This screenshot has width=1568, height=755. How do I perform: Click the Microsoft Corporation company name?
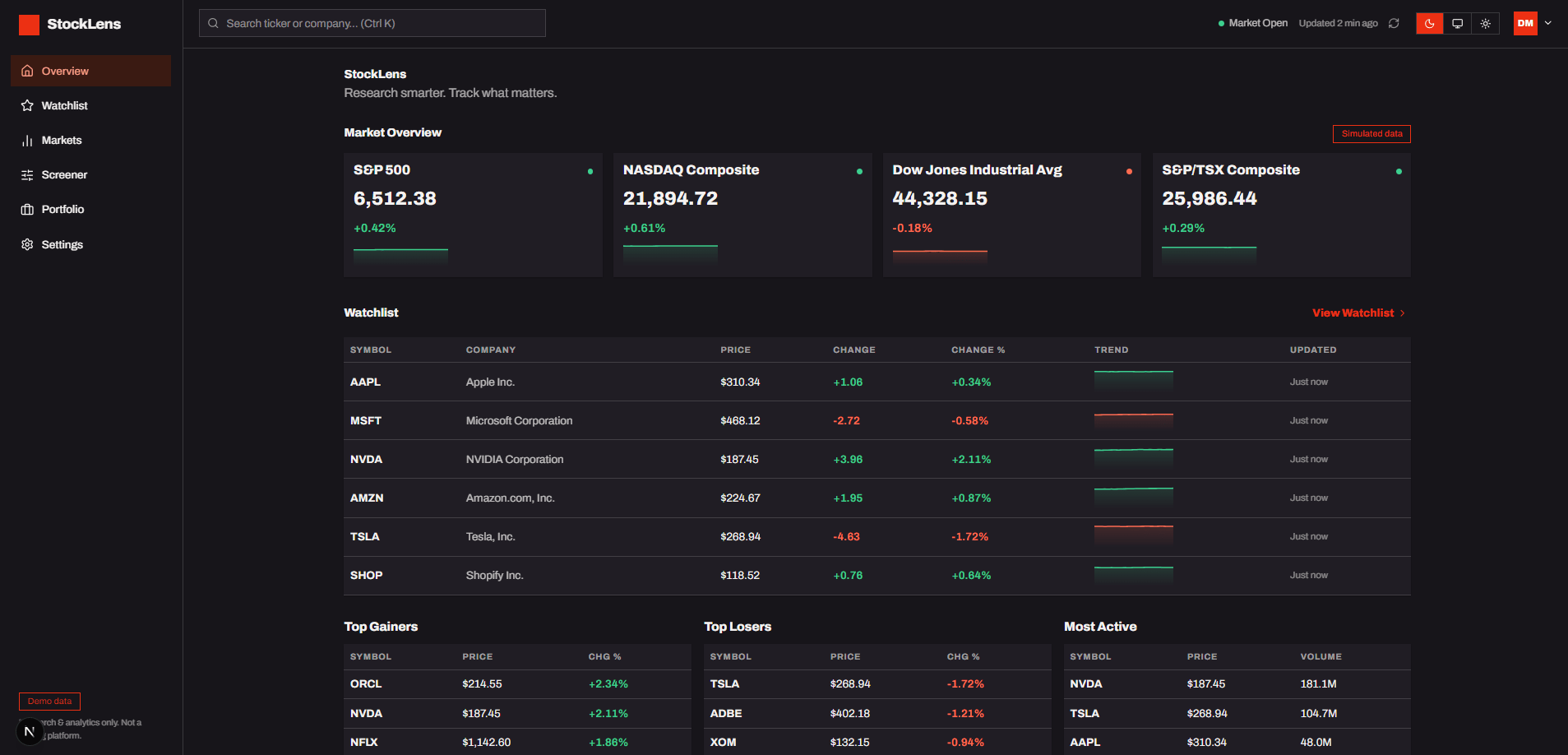519,421
